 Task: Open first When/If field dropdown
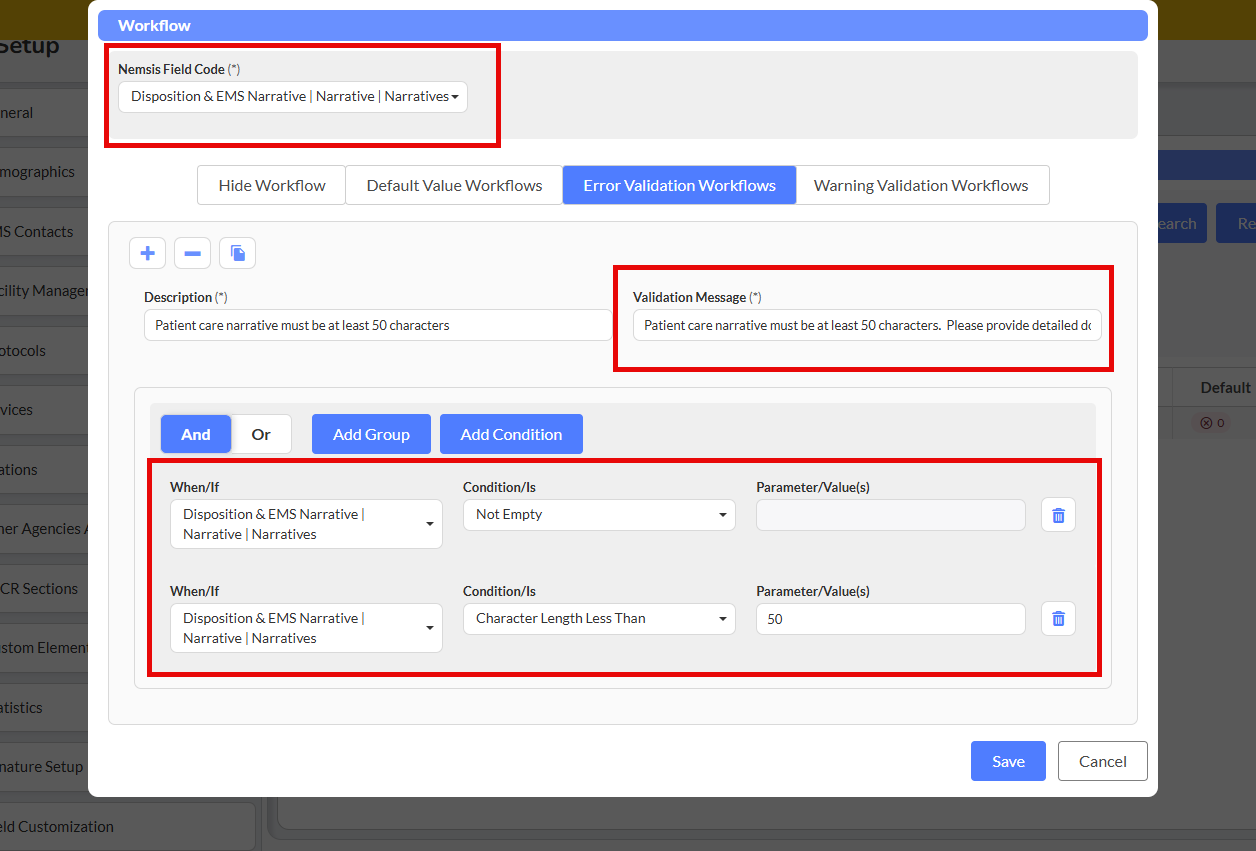coord(306,524)
